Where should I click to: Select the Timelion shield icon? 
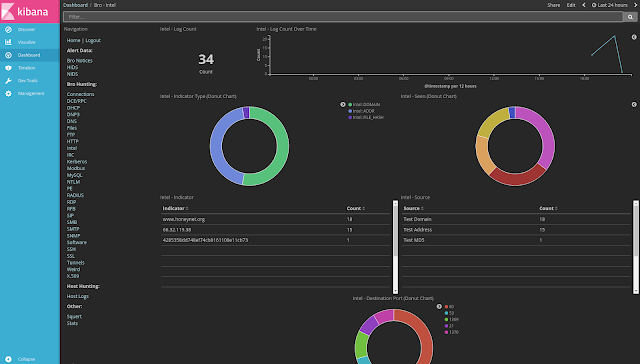(x=8, y=68)
